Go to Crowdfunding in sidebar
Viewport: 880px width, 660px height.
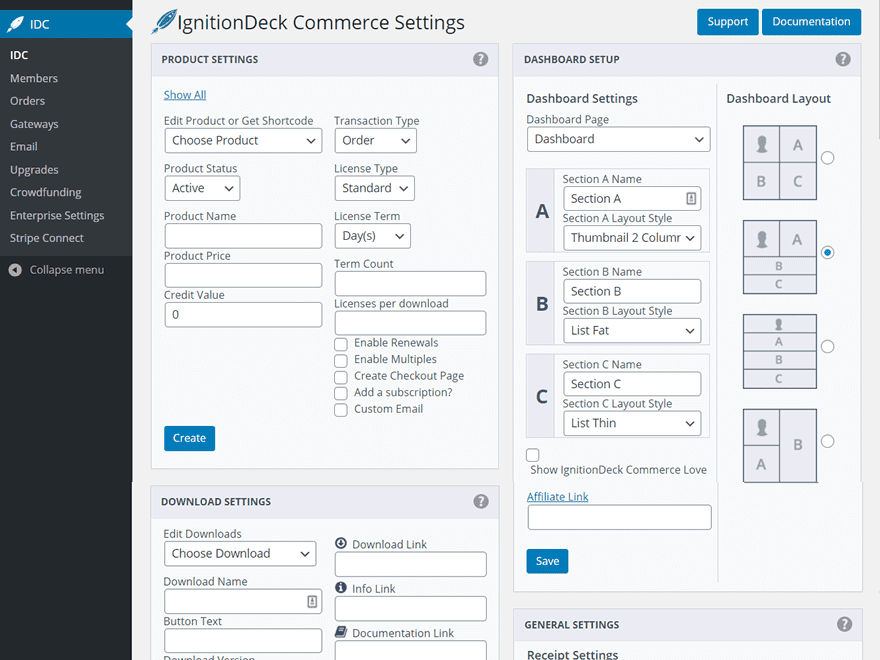pos(45,192)
